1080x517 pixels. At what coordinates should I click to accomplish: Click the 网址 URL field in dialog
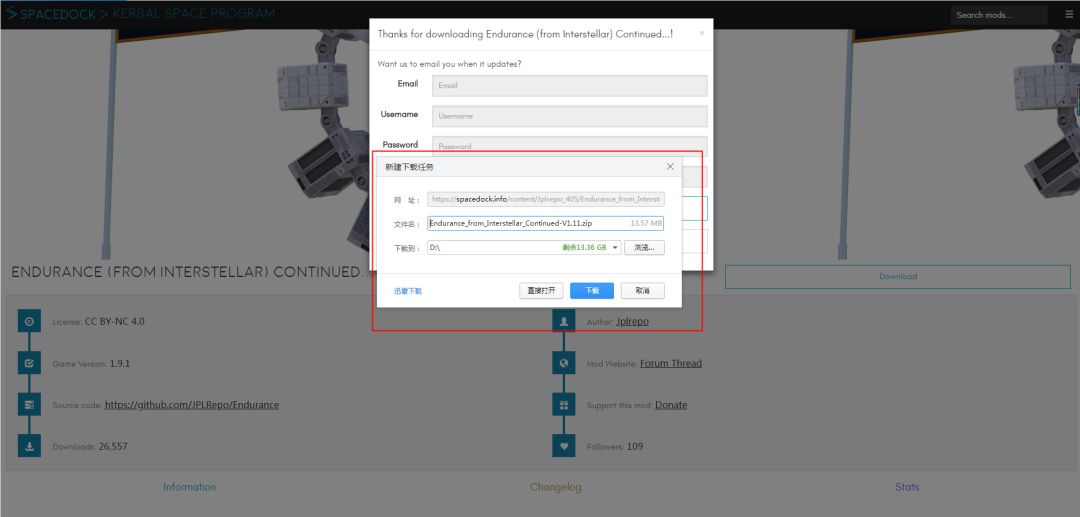[546, 199]
